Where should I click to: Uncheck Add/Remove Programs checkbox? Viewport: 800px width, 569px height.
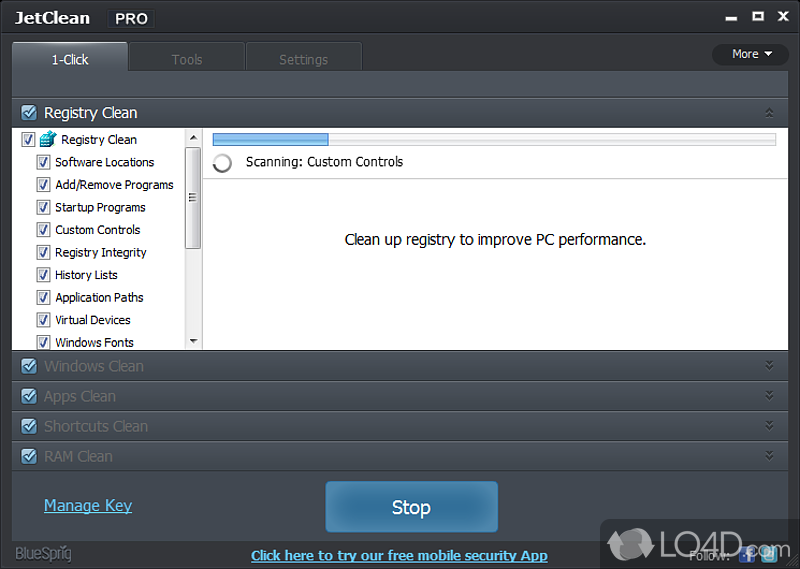click(x=43, y=185)
